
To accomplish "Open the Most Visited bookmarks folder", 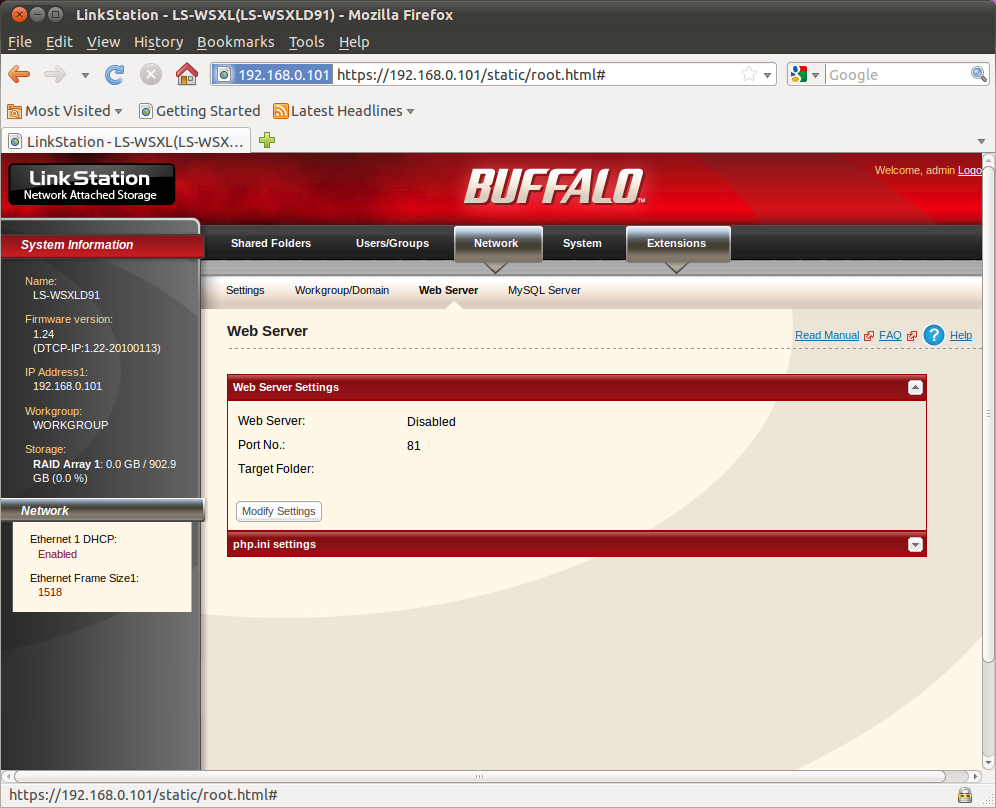I will click(x=64, y=111).
